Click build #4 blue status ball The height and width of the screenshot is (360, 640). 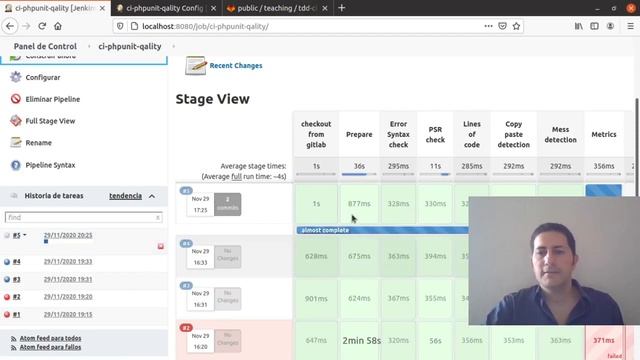[7, 262]
